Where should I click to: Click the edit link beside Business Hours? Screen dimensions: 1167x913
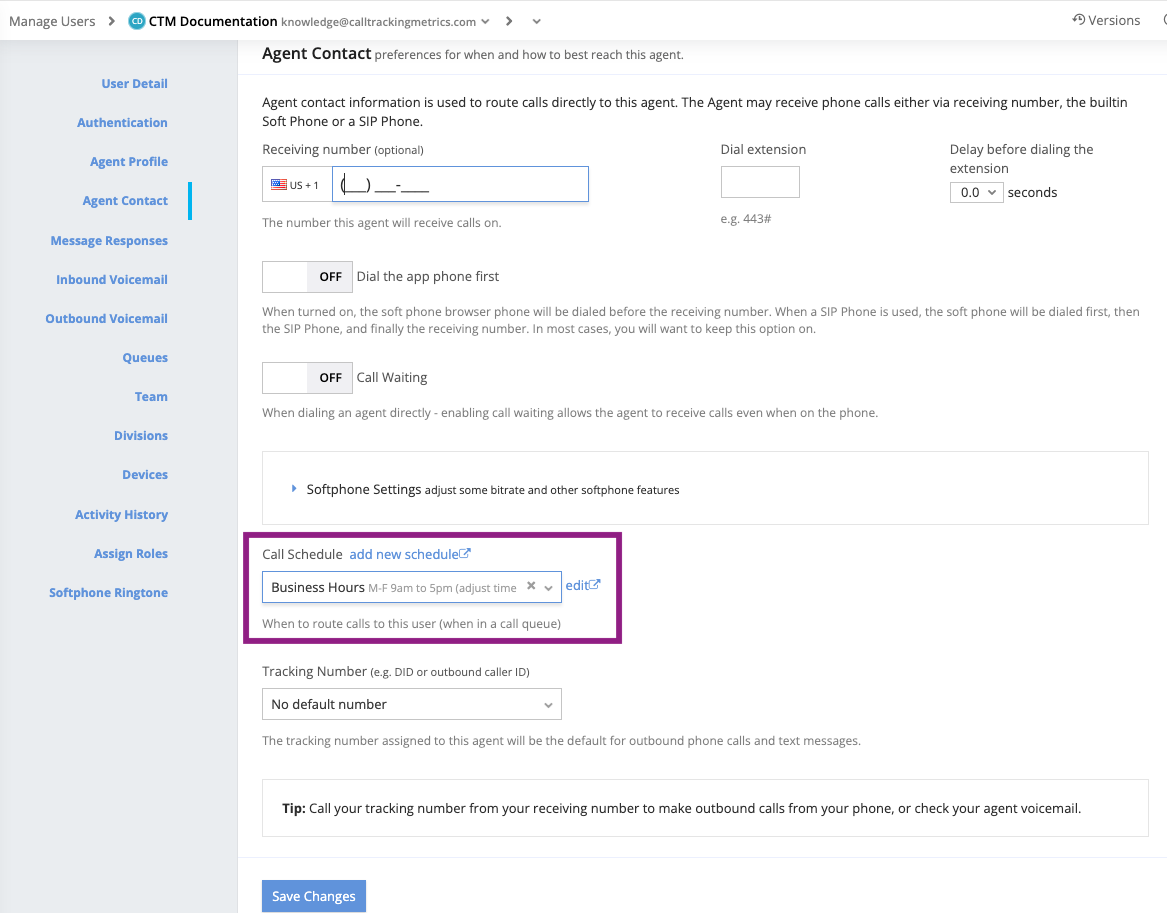pos(582,586)
